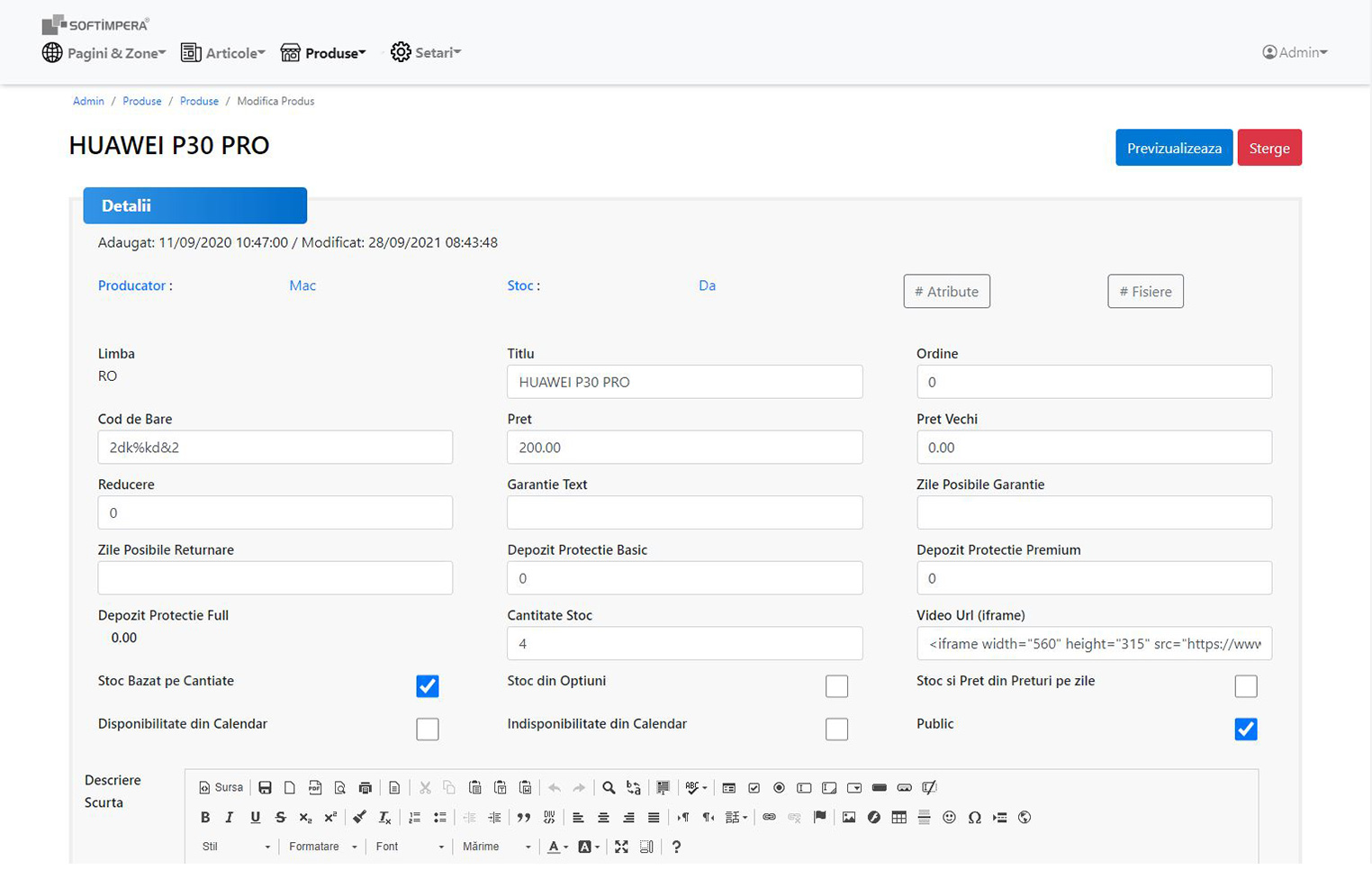
Task: Toggle Underline formatting in editor
Action: click(x=256, y=818)
